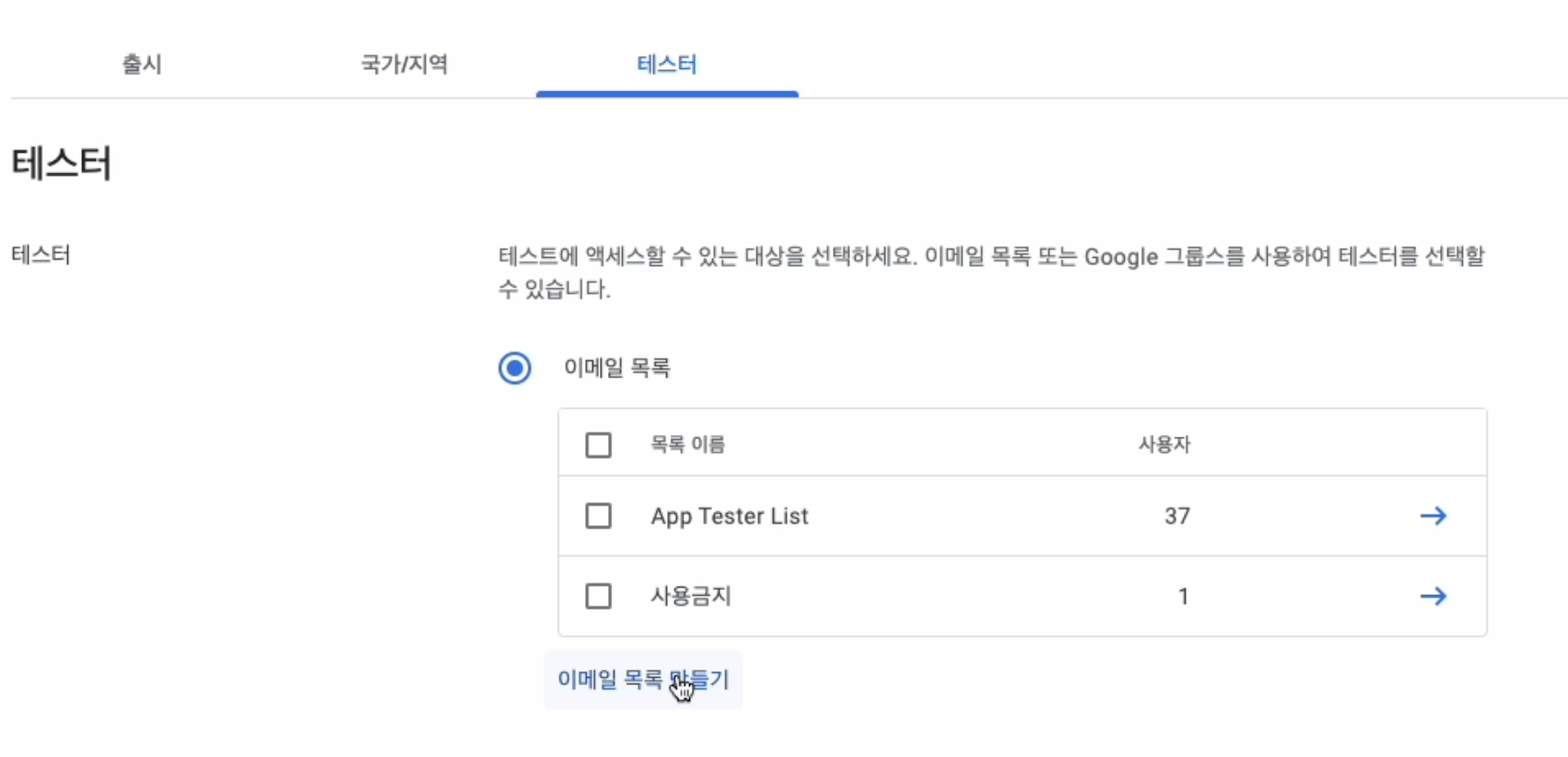Screen dimensions: 1568x757
Task: Check the 사용금지 list checkbox
Action: pyautogui.click(x=599, y=596)
